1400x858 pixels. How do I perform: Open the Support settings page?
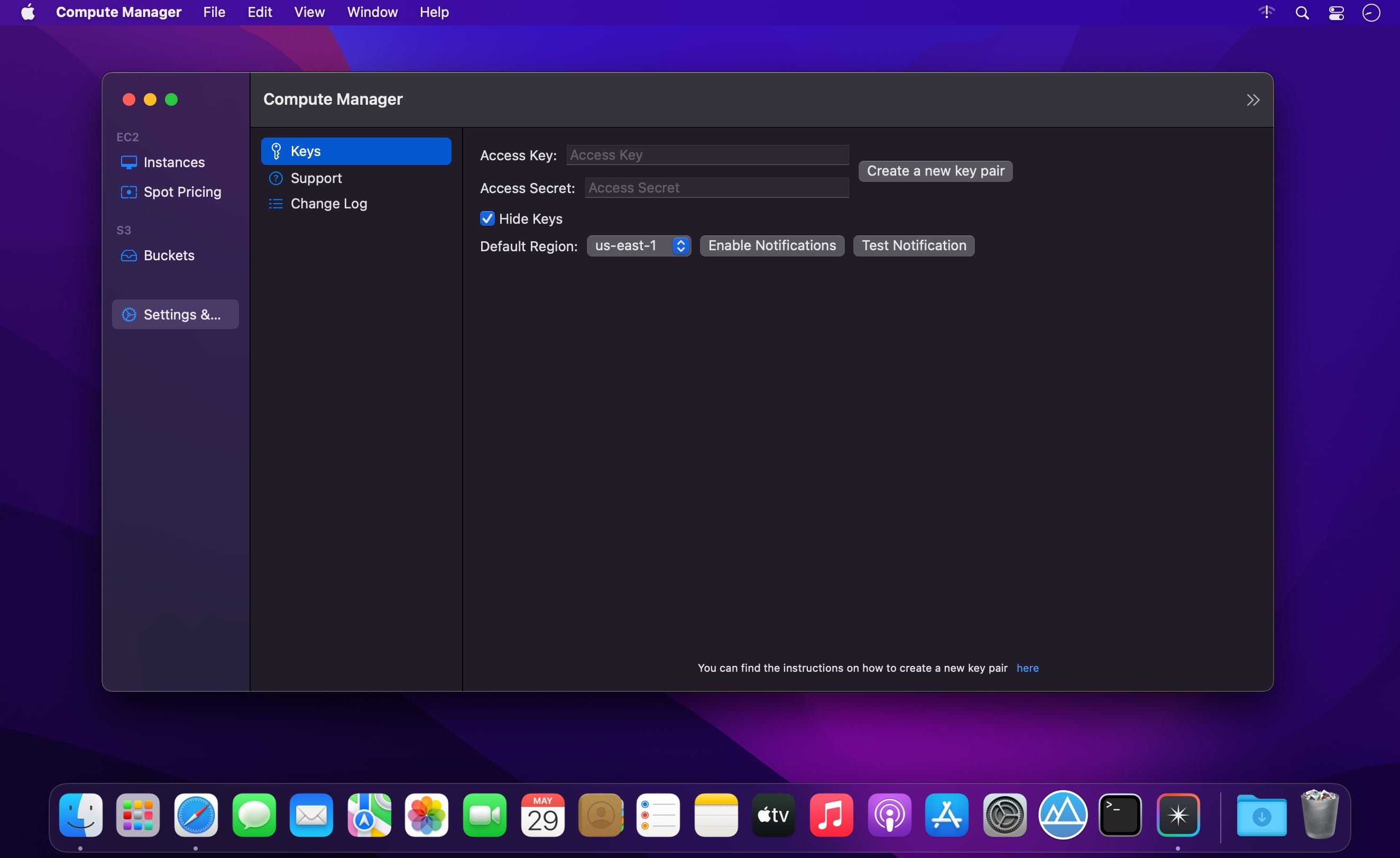point(316,179)
